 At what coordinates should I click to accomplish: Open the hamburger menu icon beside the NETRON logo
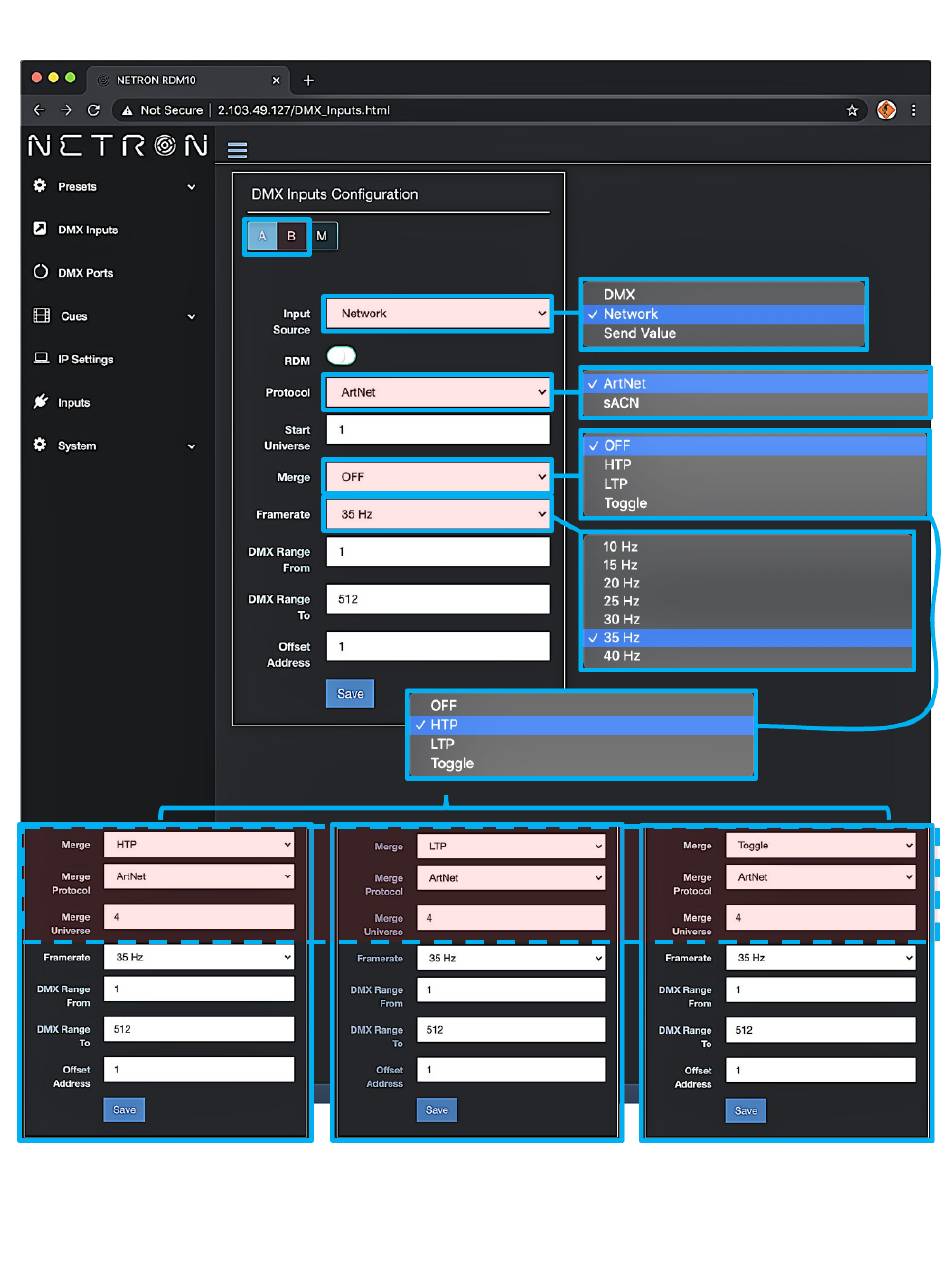pyautogui.click(x=237, y=150)
